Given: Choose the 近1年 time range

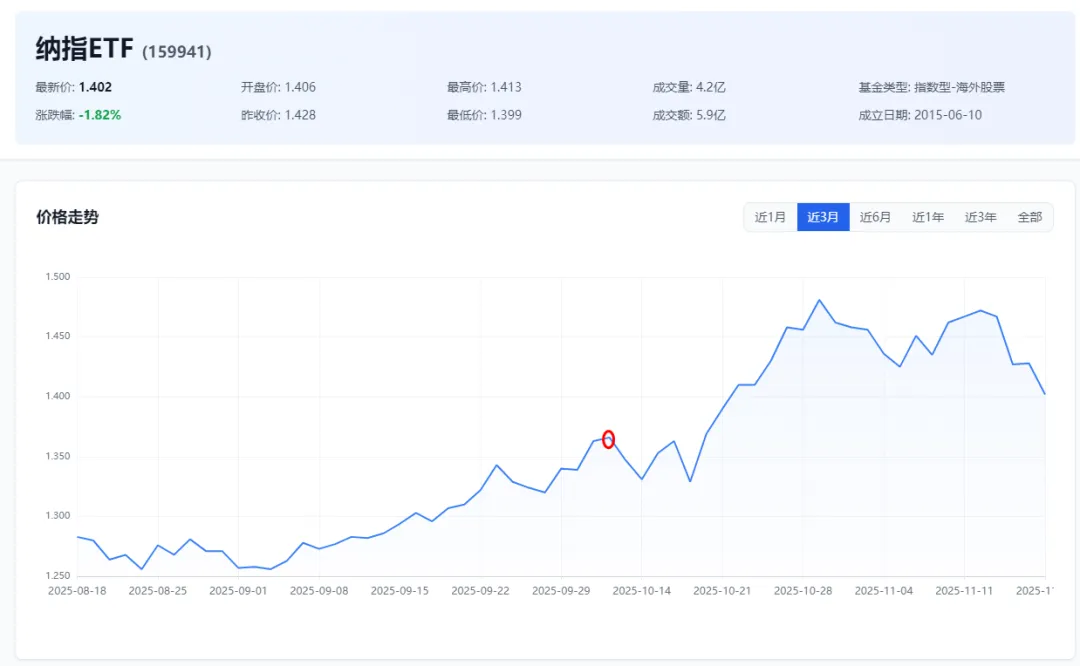Looking at the screenshot, I should (x=928, y=217).
